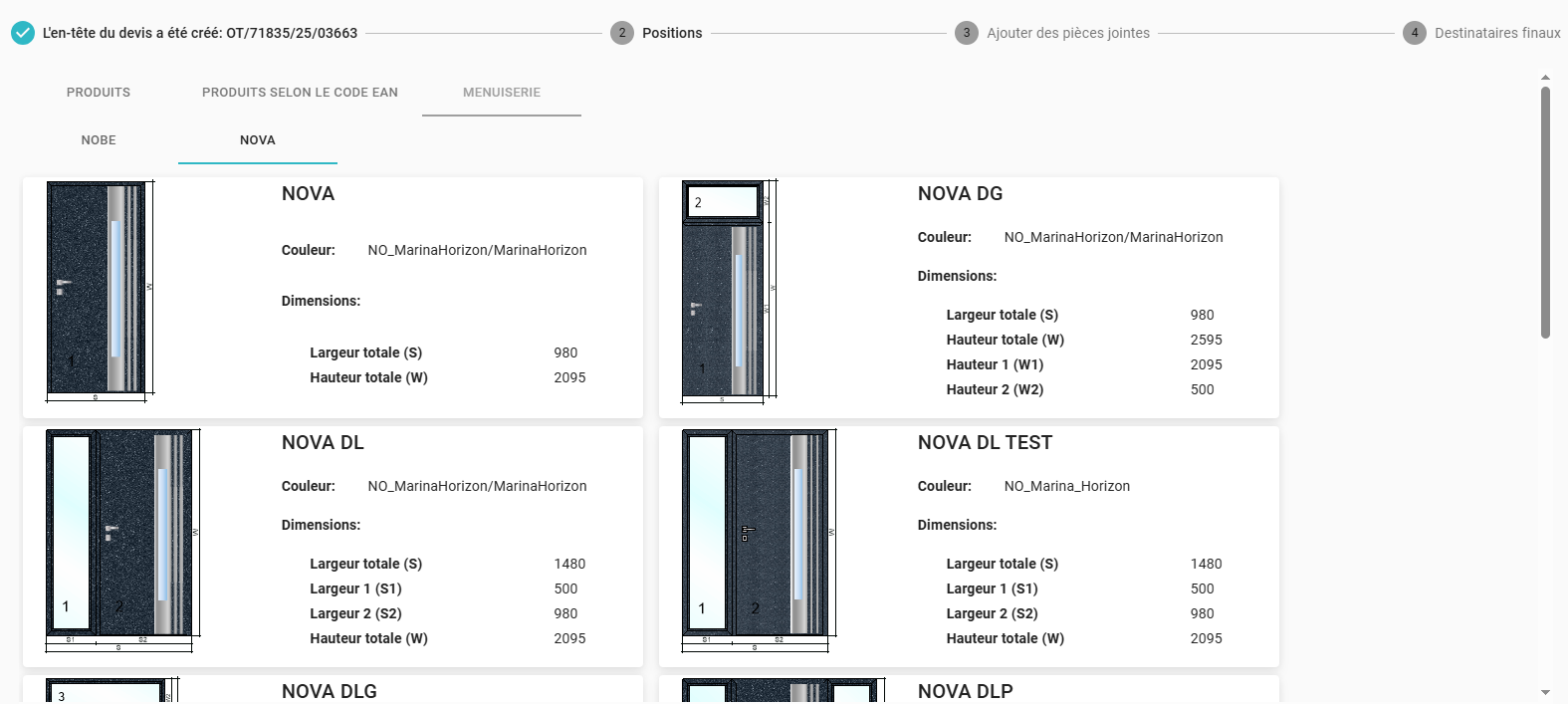This screenshot has width=1568, height=704.
Task: Click the scrollbar down arrow
Action: [1545, 692]
